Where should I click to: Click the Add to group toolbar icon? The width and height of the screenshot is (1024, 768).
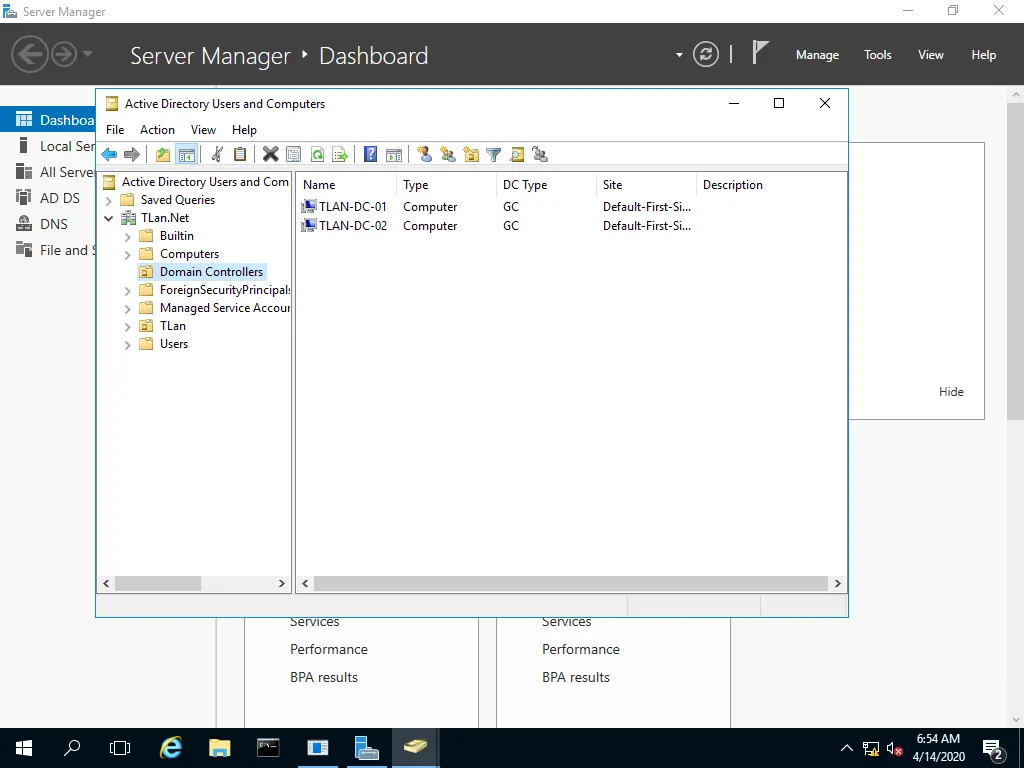pos(540,155)
